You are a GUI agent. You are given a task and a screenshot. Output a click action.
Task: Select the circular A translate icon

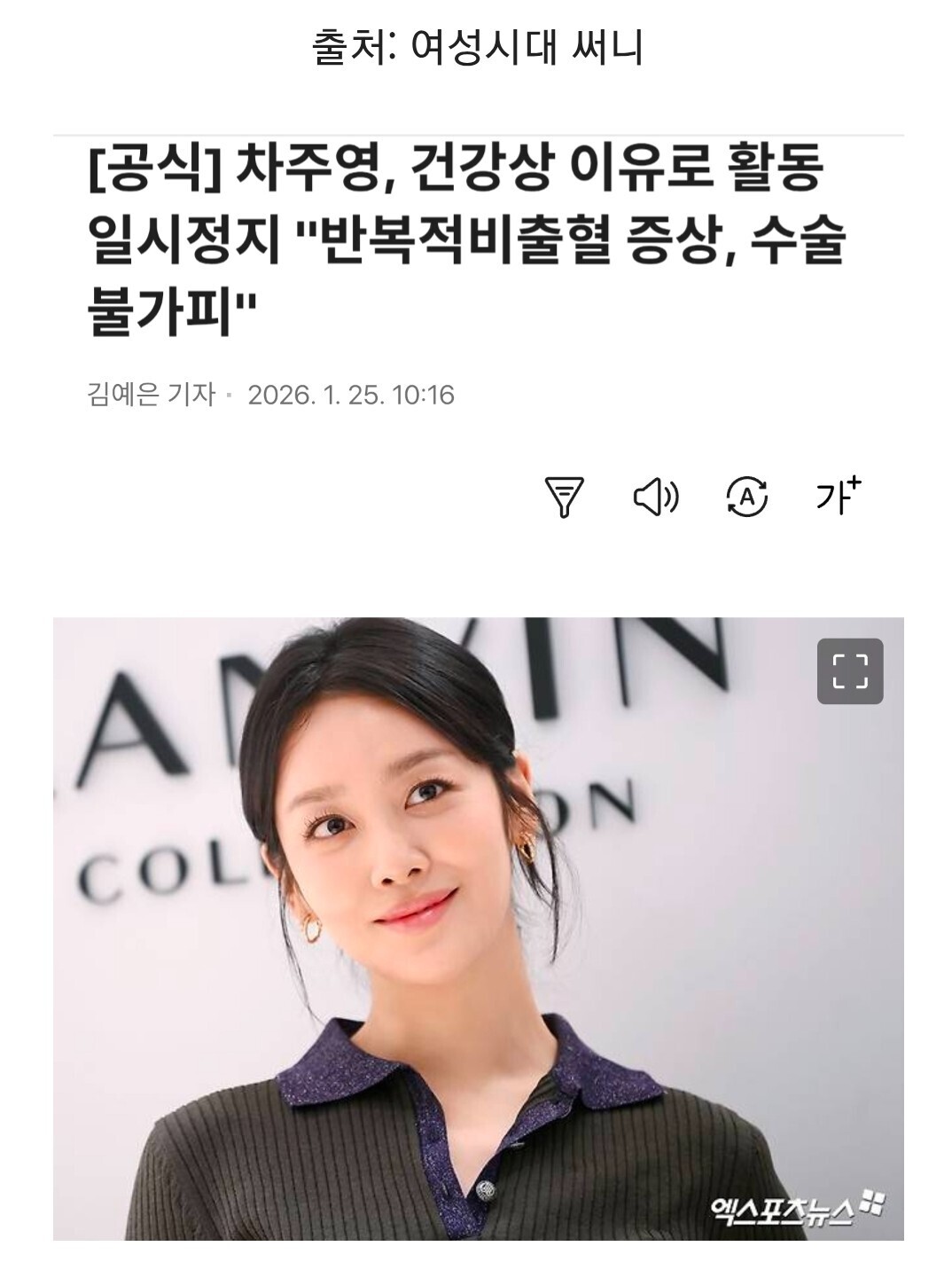point(747,497)
